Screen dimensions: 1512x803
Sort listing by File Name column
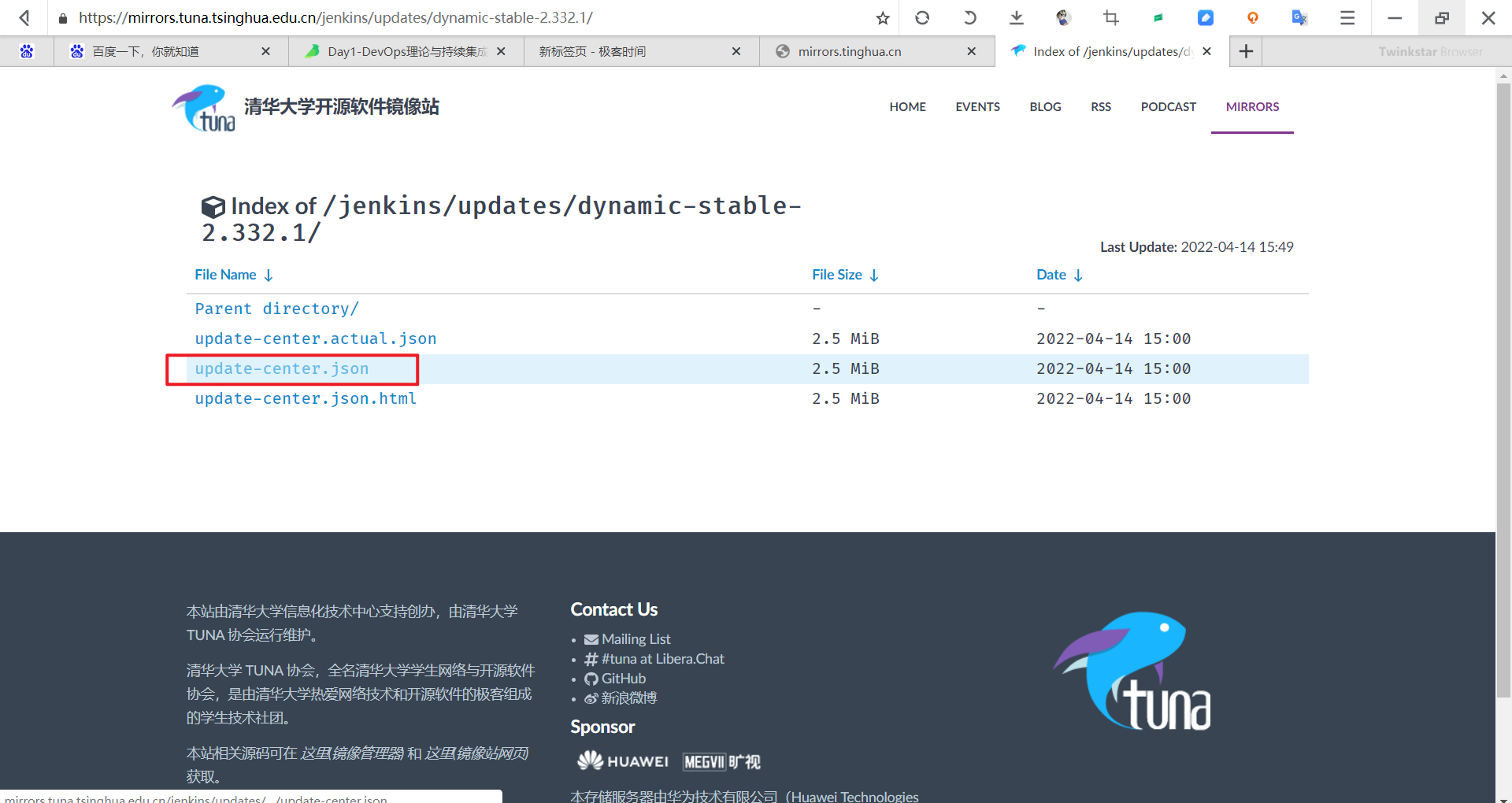click(234, 275)
